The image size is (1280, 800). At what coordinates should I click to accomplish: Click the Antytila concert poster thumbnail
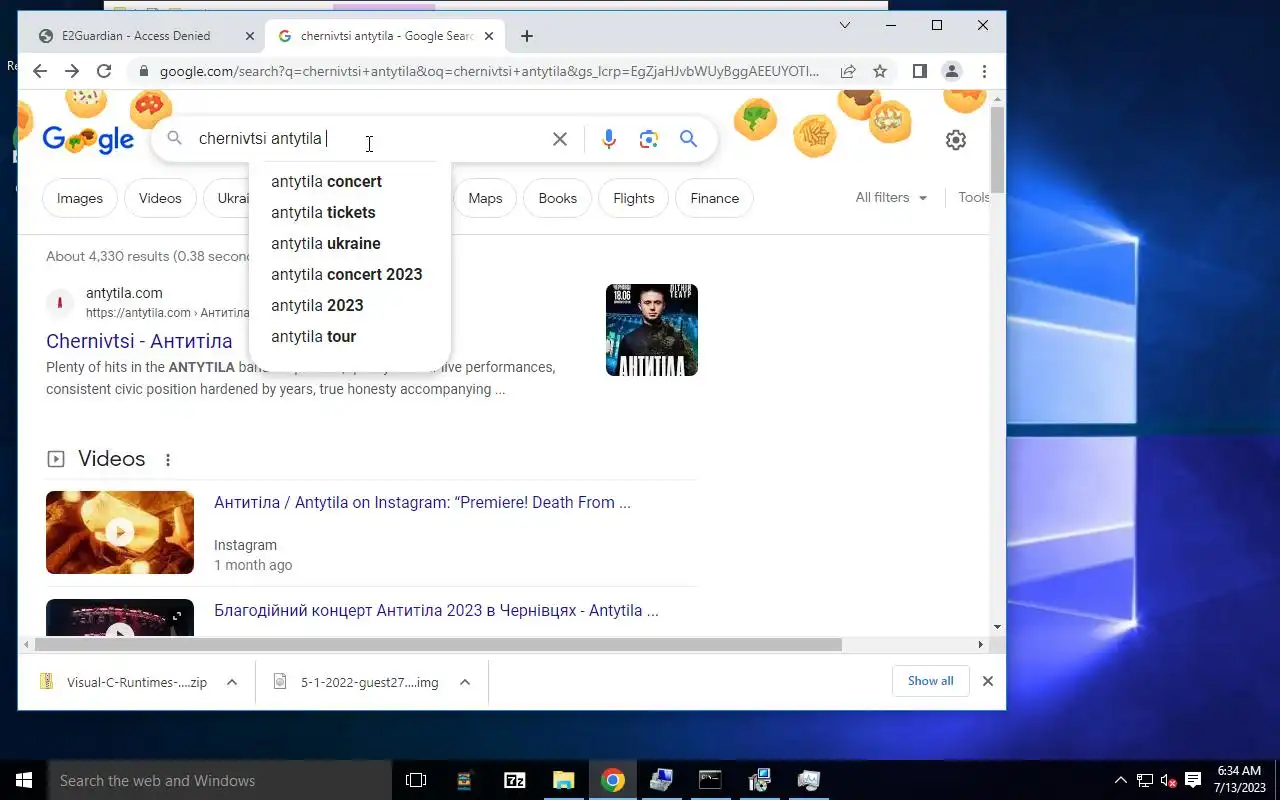click(x=652, y=330)
